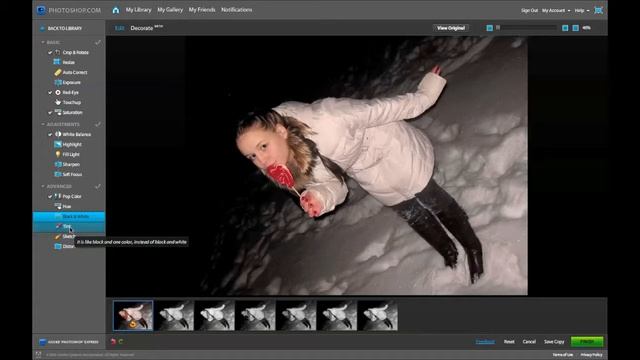Click the green Finish button
The height and width of the screenshot is (360, 640).
[x=587, y=342]
